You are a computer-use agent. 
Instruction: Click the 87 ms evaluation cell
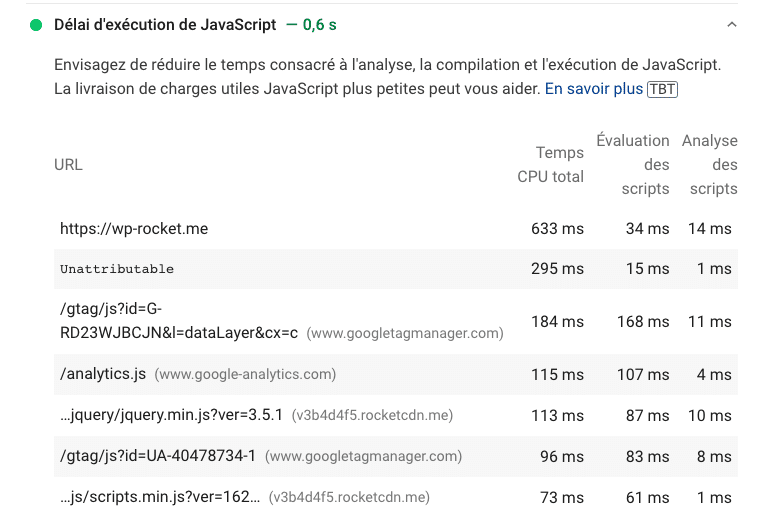click(647, 416)
